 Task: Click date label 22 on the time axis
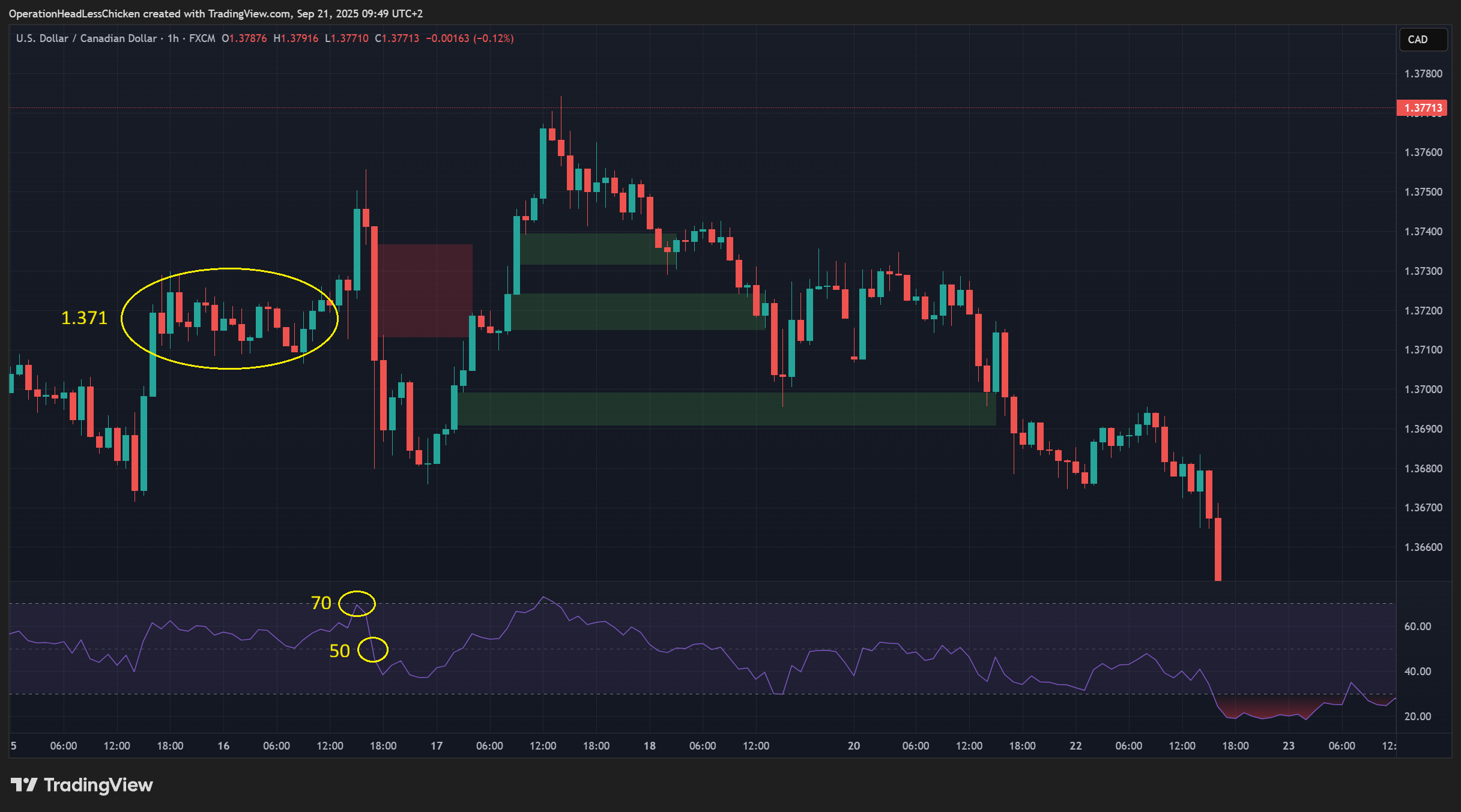pyautogui.click(x=1075, y=745)
